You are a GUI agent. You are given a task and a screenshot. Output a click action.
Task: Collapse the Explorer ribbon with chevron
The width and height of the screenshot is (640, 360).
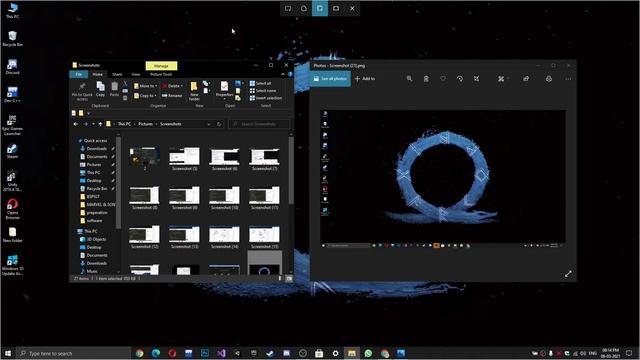pos(283,74)
